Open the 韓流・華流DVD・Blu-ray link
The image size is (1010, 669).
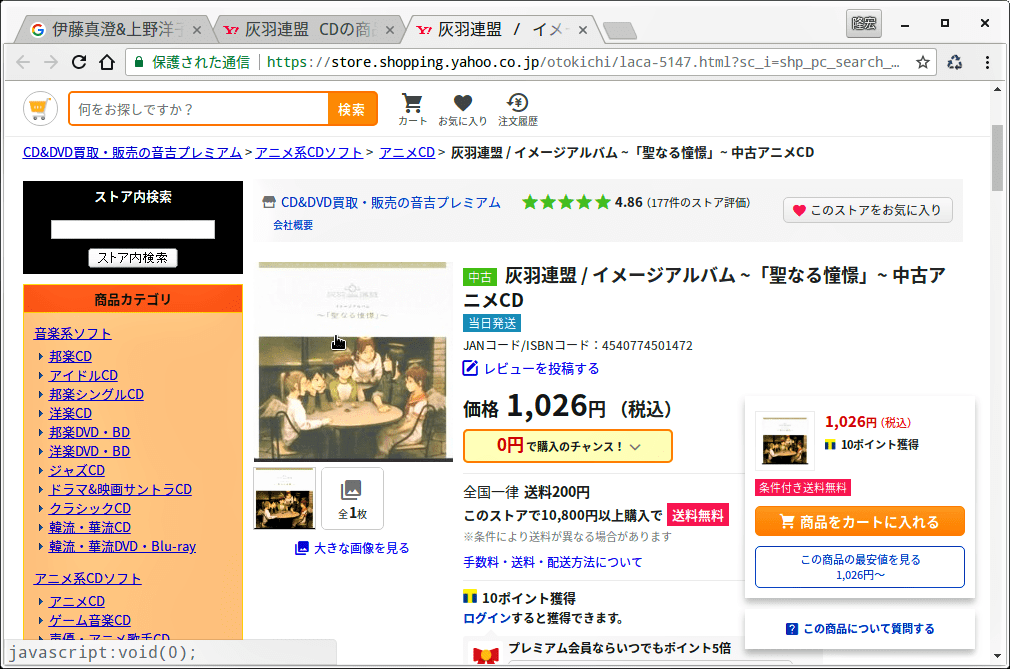[x=122, y=547]
